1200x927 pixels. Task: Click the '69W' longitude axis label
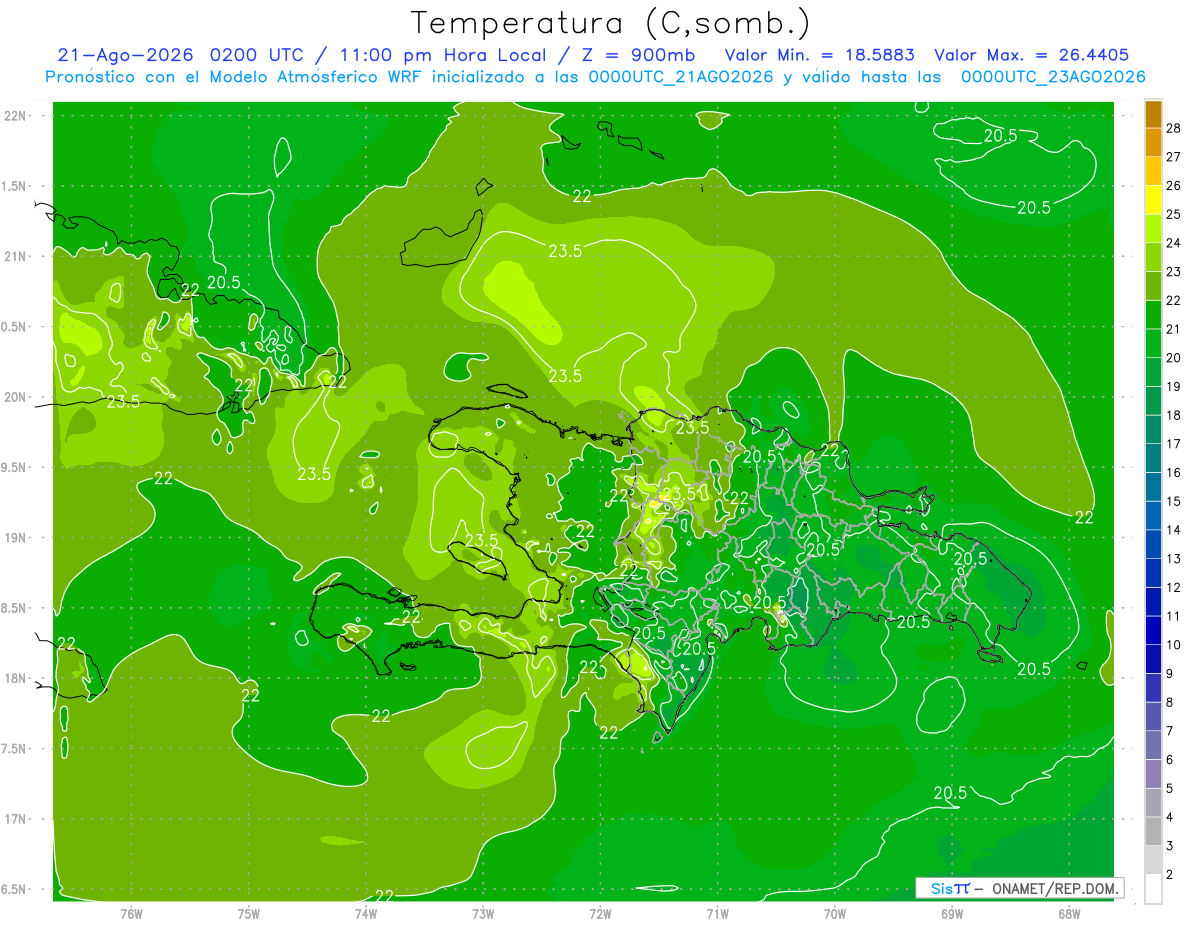tap(952, 914)
